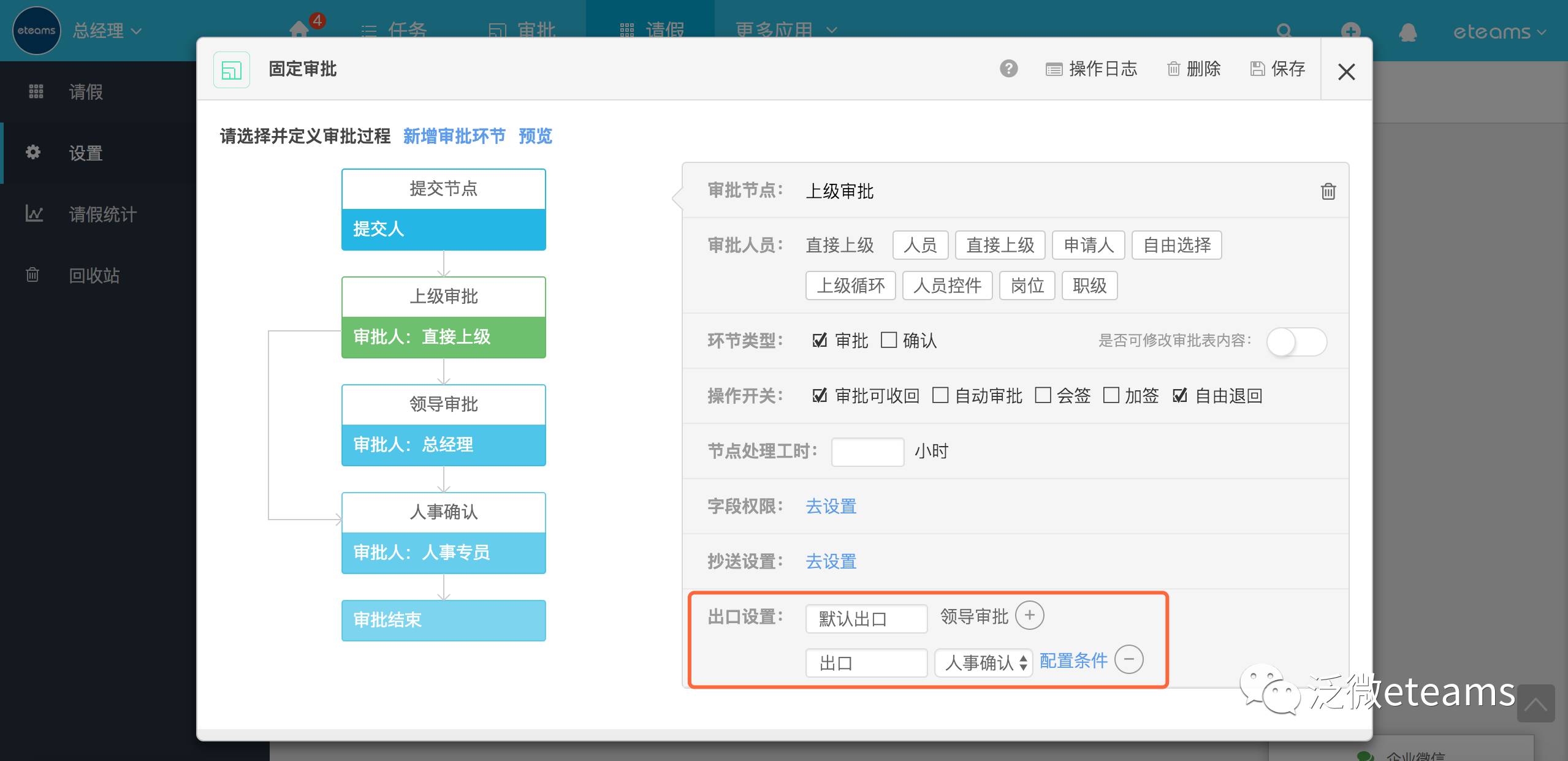
Task: Open 回收站 in the left sidebar
Action: 94,276
